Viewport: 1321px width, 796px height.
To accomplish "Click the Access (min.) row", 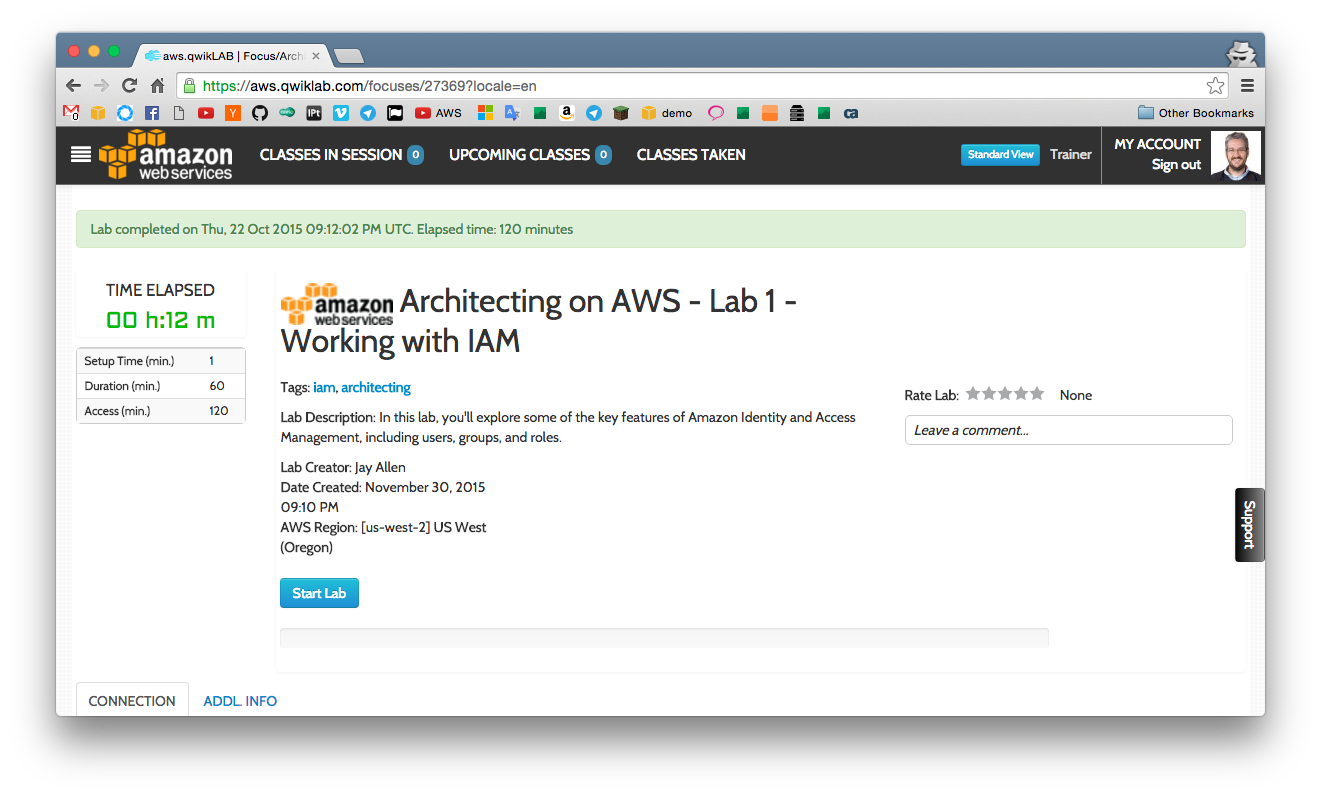I will pos(161,411).
